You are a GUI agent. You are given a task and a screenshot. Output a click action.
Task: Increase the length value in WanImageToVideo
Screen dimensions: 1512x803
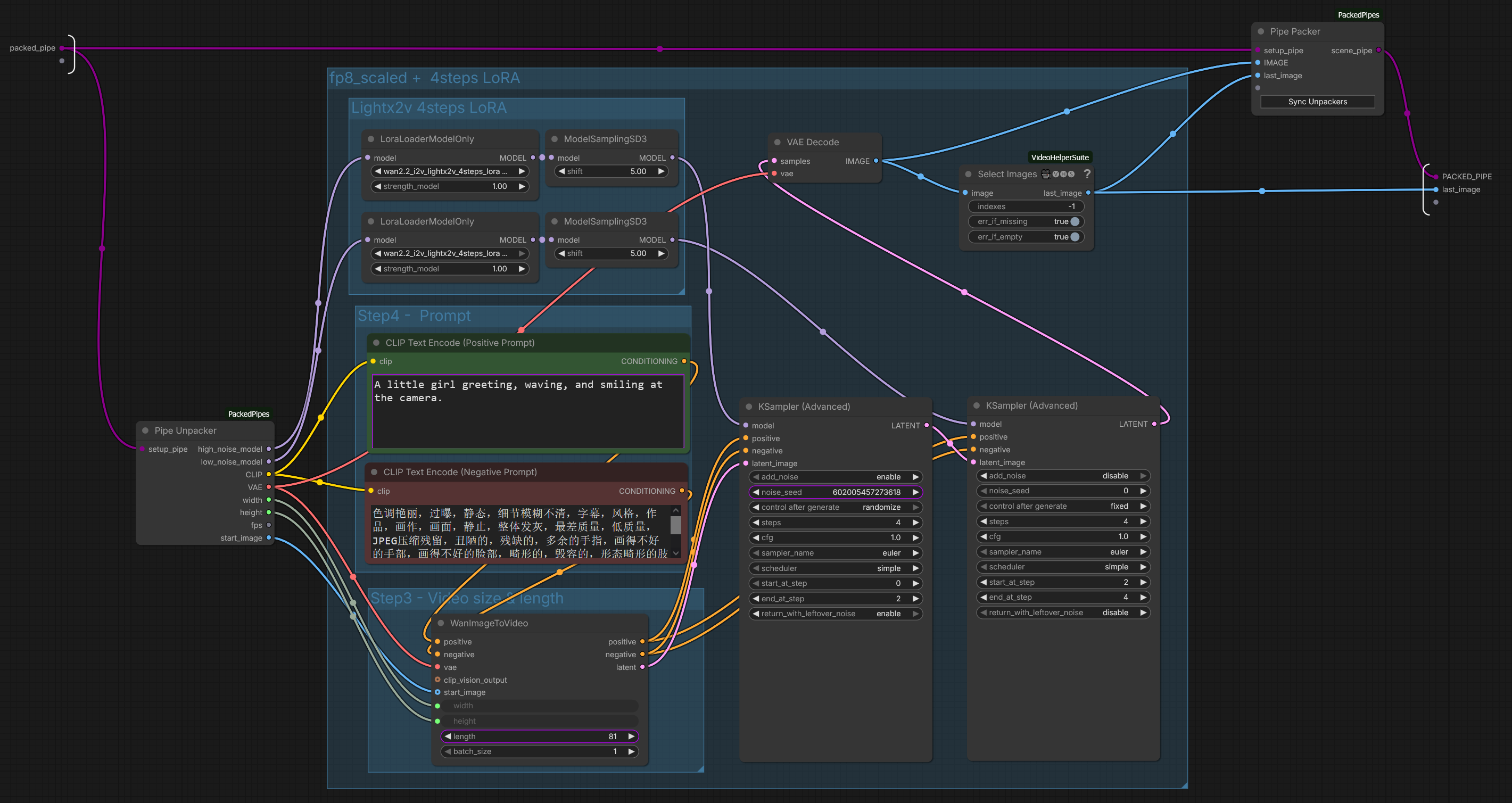[632, 736]
